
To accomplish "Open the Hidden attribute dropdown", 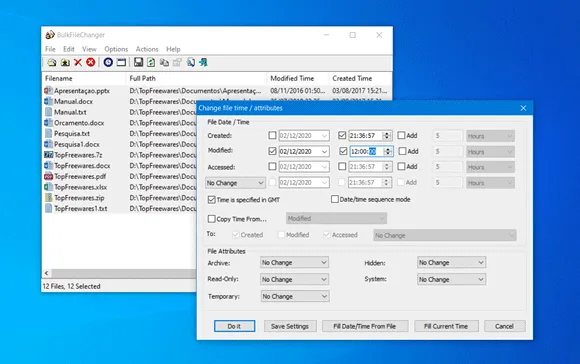I will pos(451,262).
